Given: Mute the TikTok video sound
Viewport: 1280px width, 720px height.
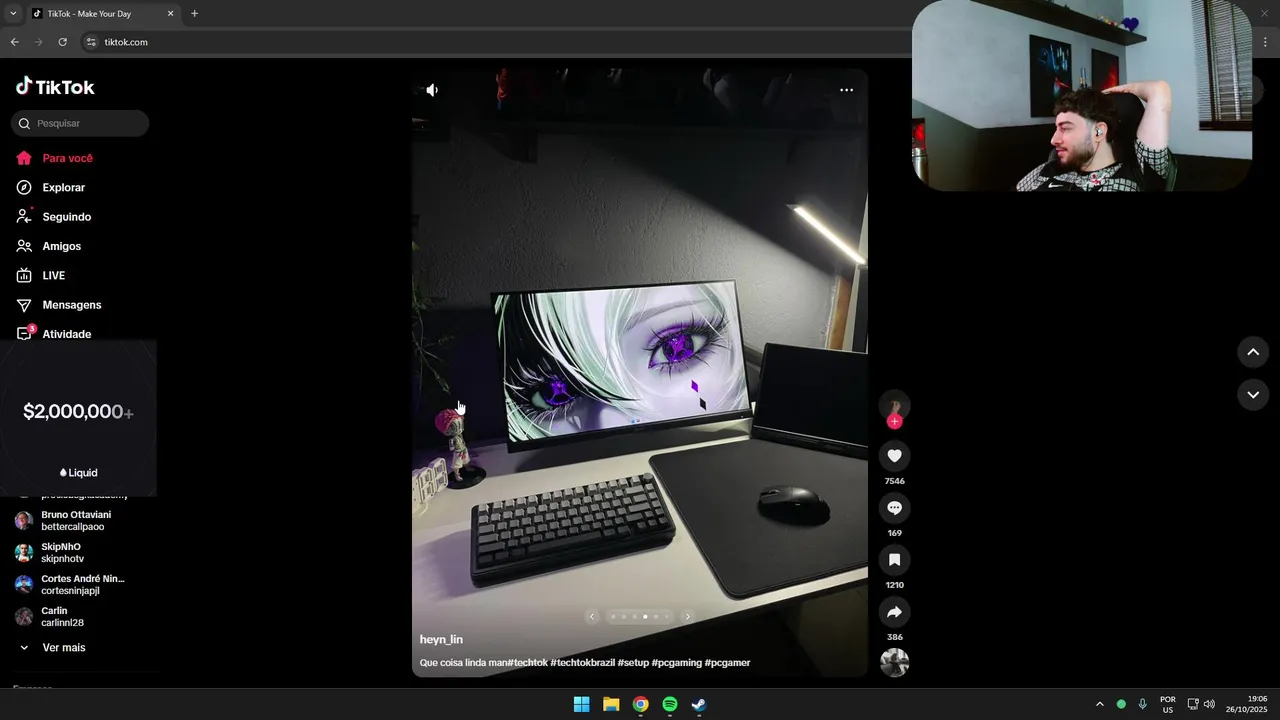Looking at the screenshot, I should point(432,90).
